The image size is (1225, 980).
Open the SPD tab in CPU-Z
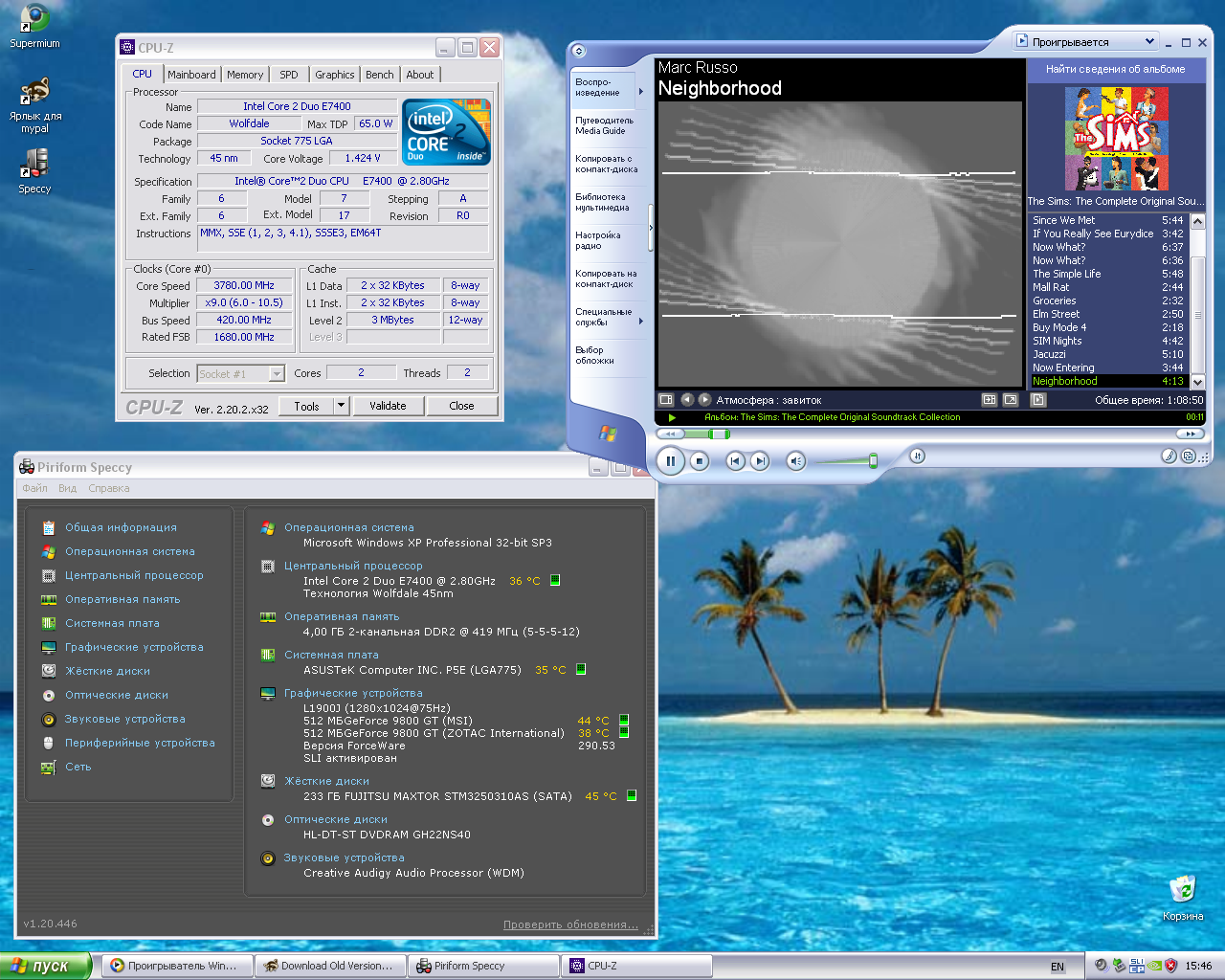(289, 75)
